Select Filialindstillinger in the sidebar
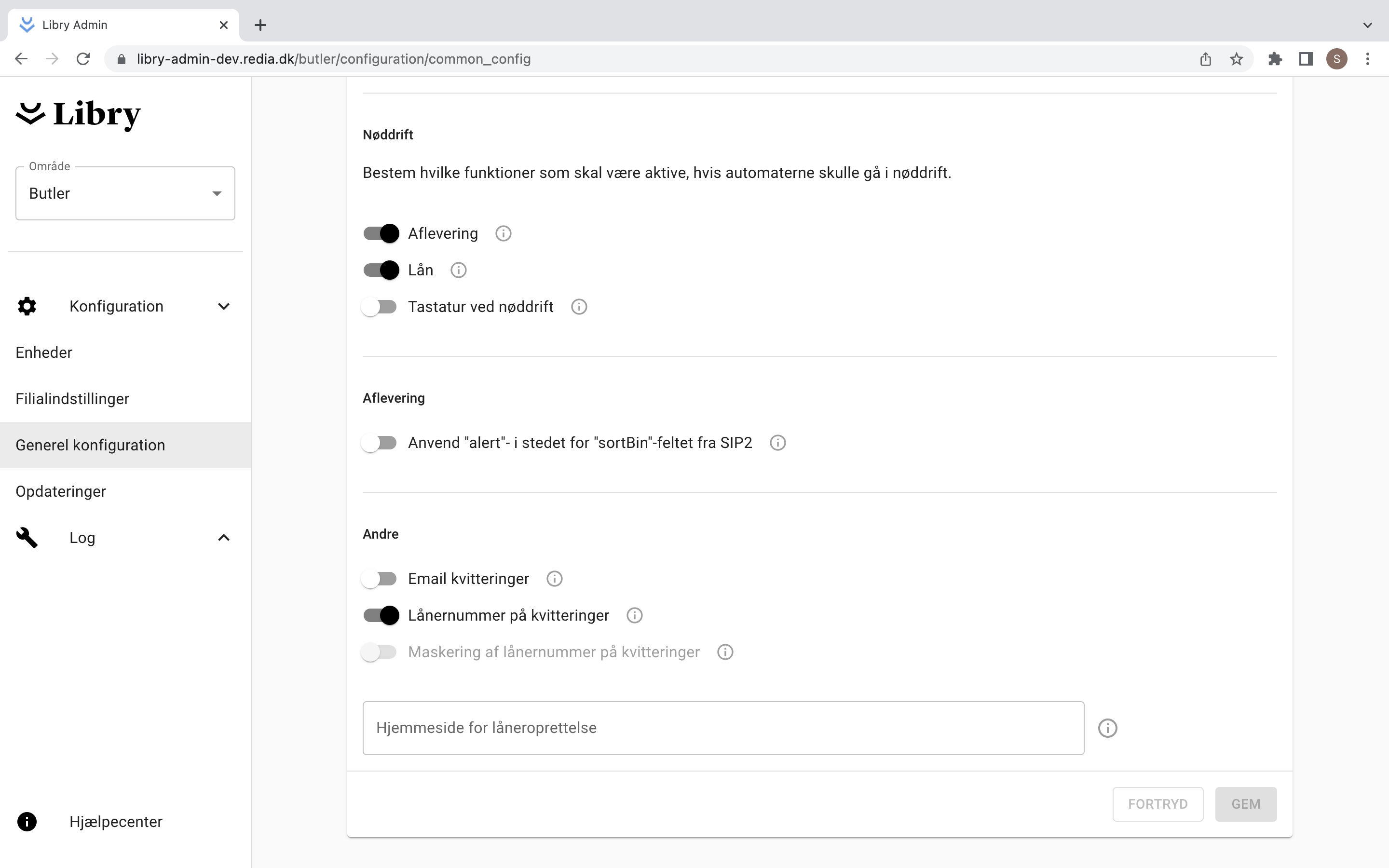The height and width of the screenshot is (868, 1389). 72,398
